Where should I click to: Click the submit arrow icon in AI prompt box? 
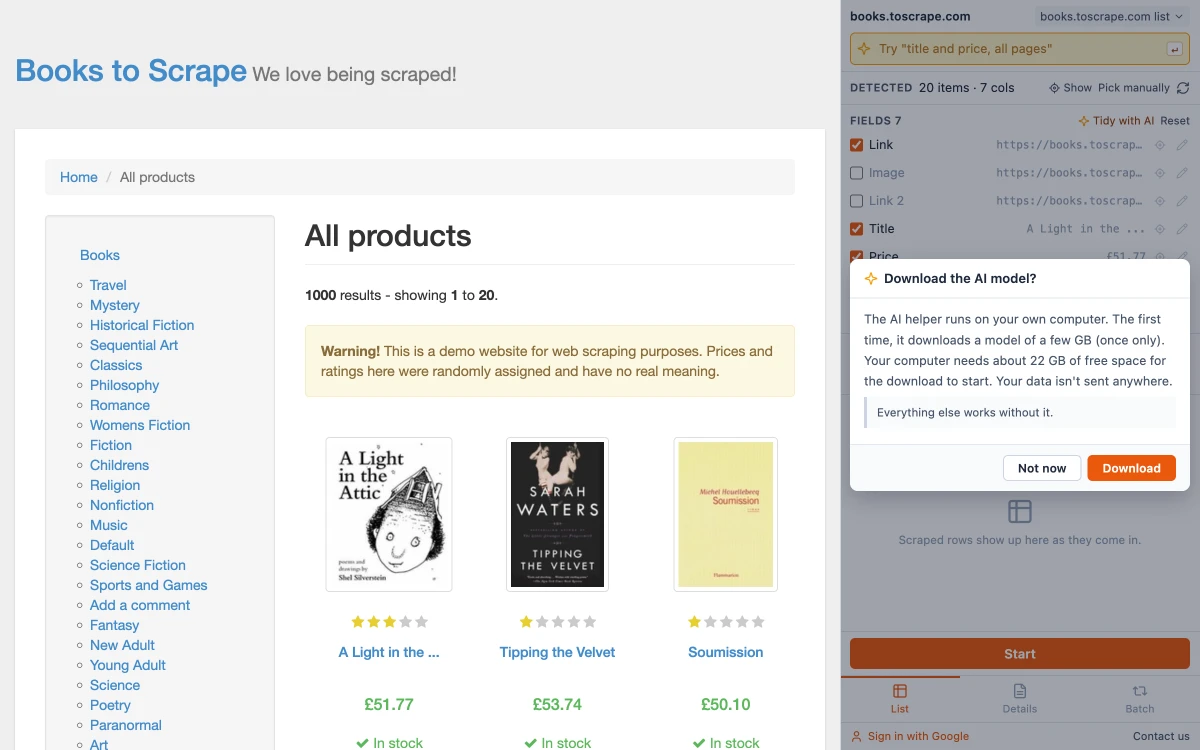coord(1174,49)
